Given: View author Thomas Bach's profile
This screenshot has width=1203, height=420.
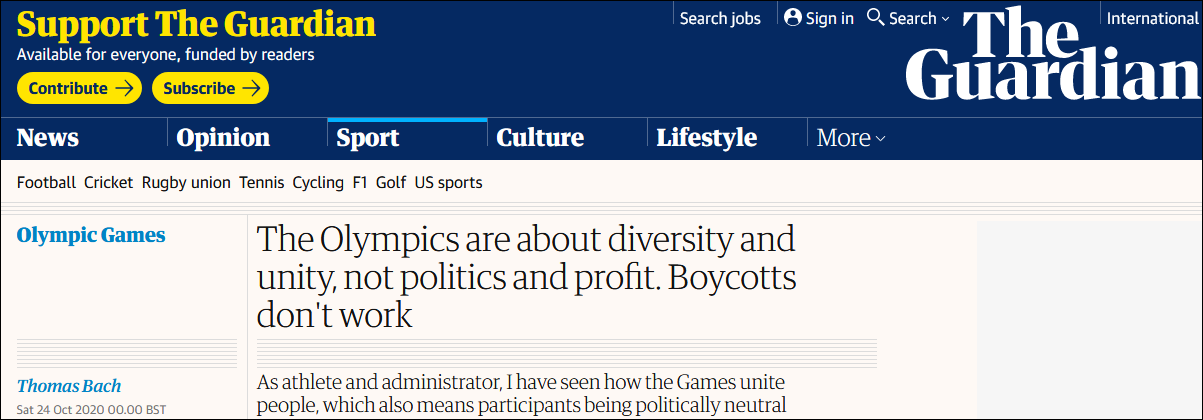Looking at the screenshot, I should 69,386.
